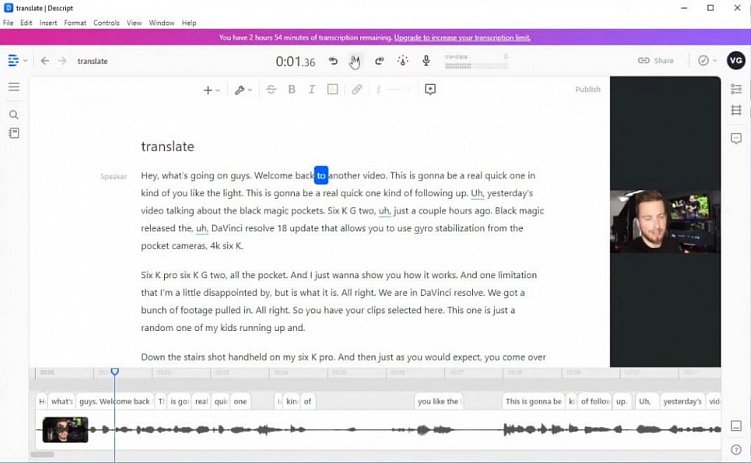
Task: Toggle the timeline panel icon at bottom right
Action: tap(736, 426)
